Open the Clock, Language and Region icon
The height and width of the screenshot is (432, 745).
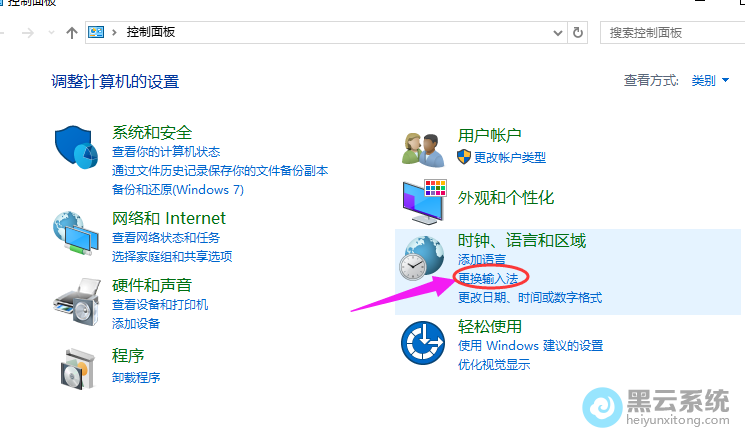coord(422,258)
